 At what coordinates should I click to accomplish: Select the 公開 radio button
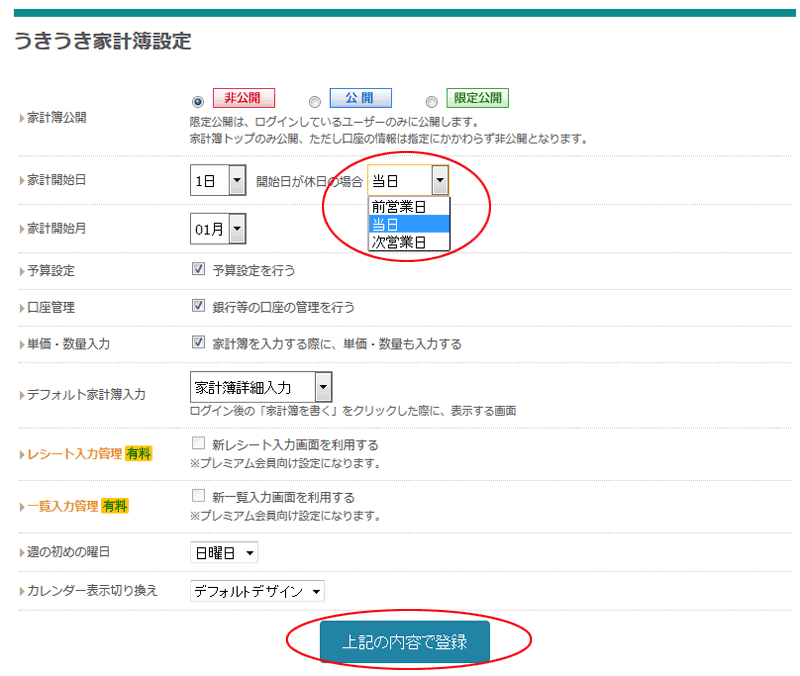[x=315, y=102]
